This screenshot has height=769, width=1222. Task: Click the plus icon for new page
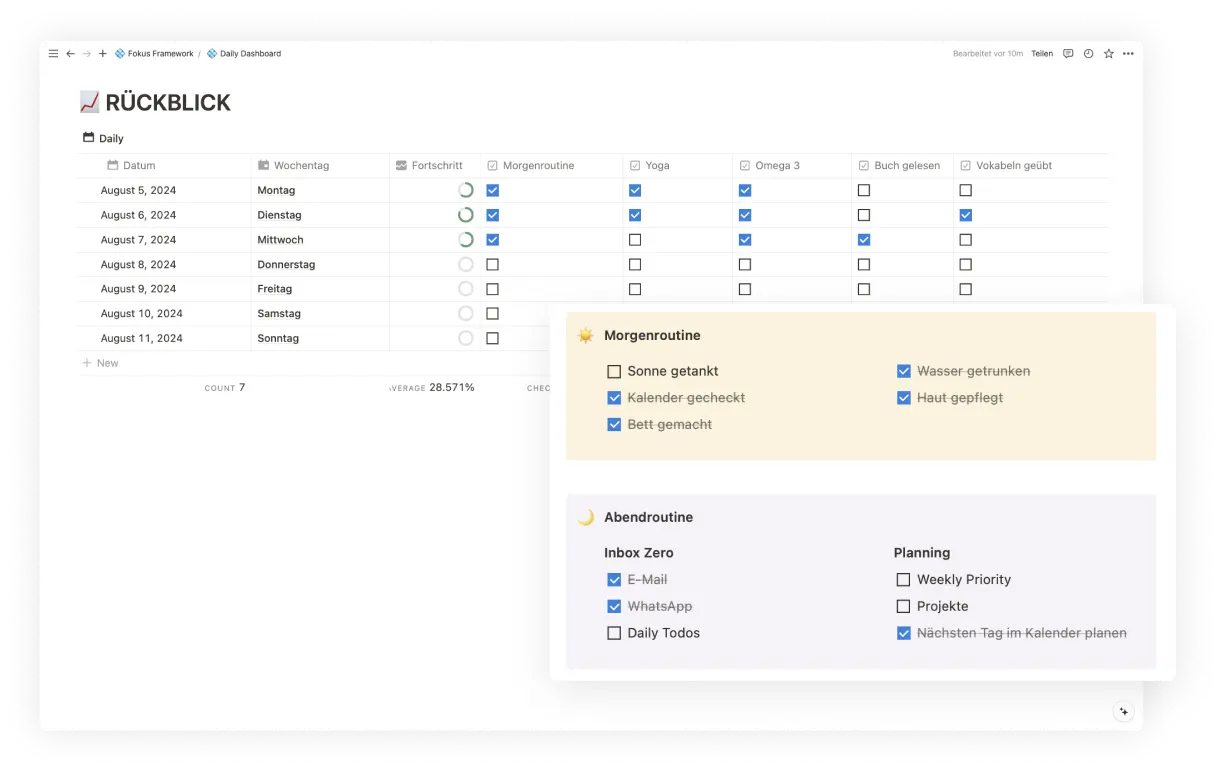click(102, 54)
